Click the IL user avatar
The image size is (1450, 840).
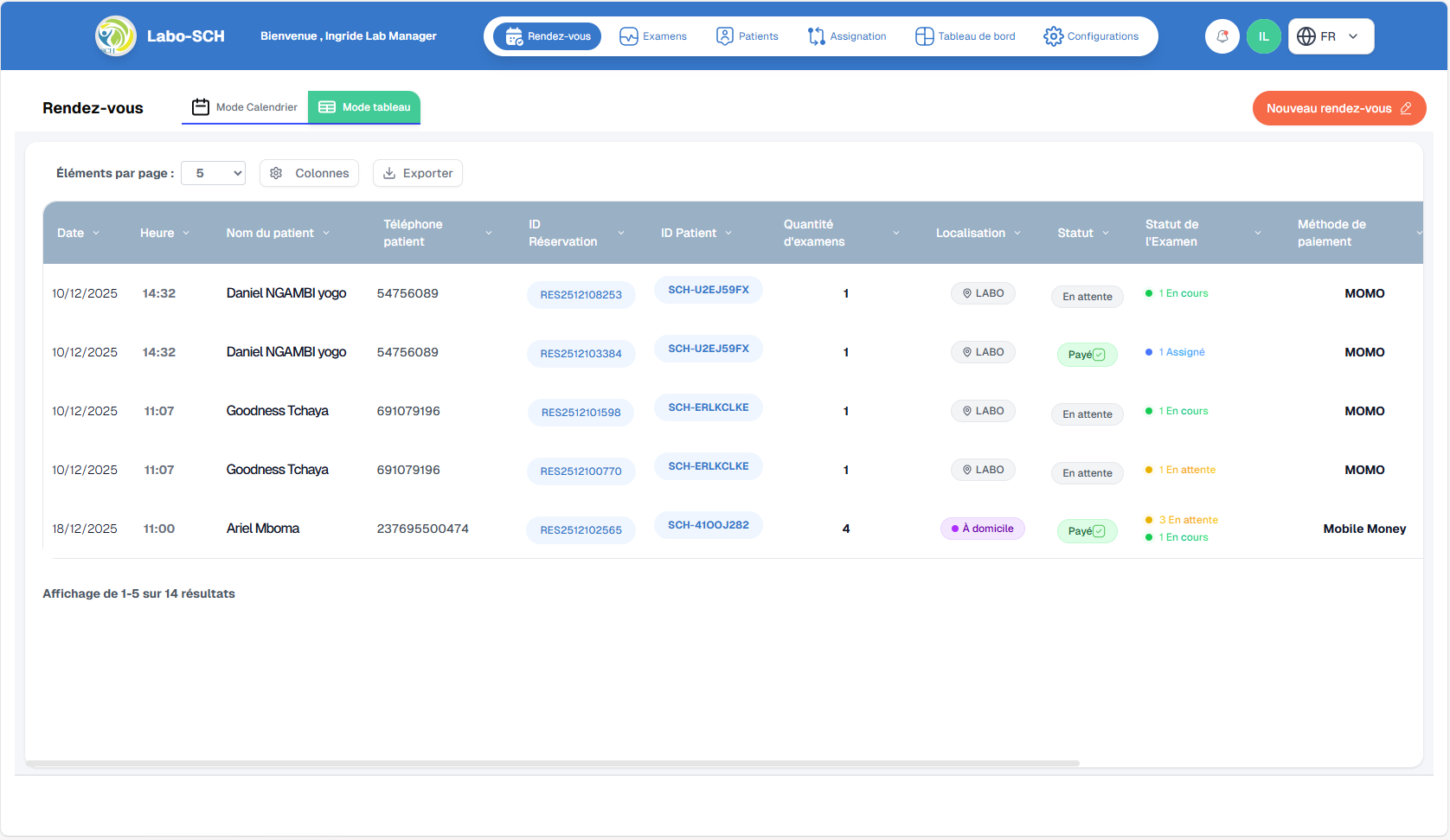pos(1263,36)
